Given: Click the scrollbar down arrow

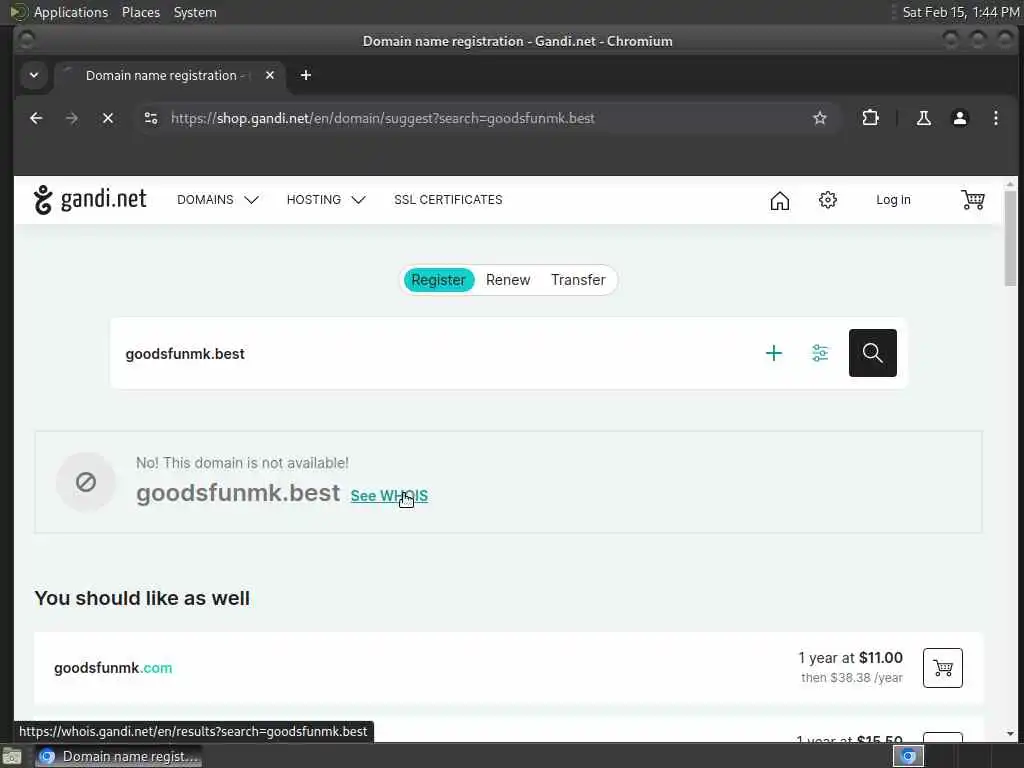Looking at the screenshot, I should coord(1010,734).
